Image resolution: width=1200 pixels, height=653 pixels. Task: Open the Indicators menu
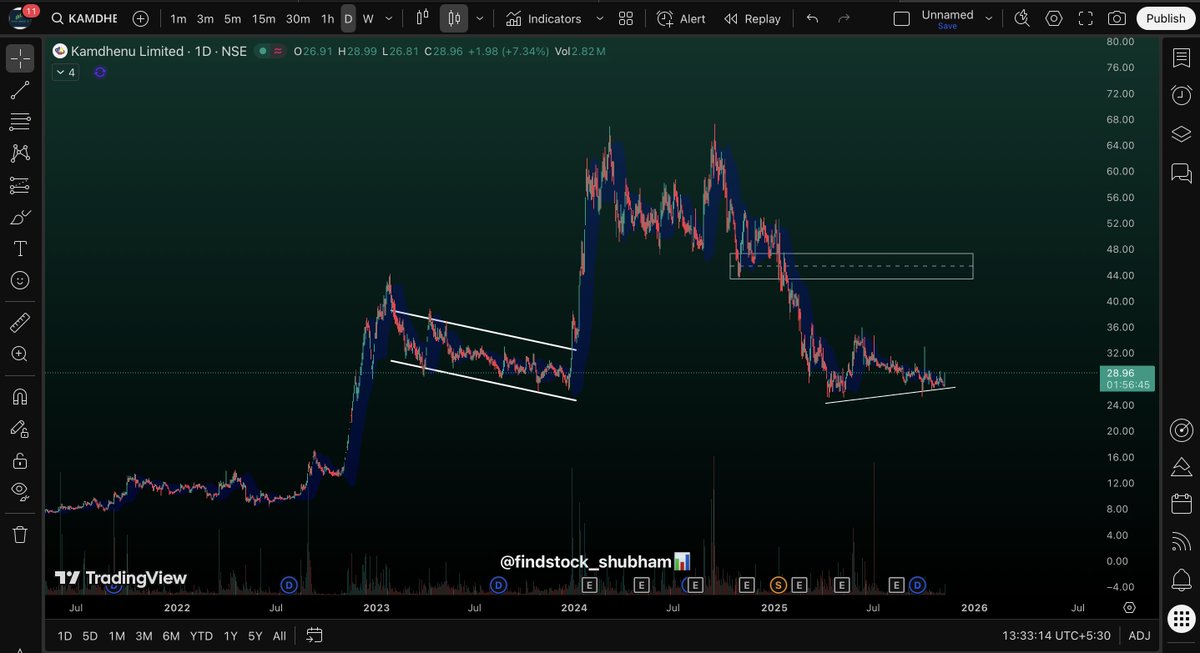pos(551,18)
